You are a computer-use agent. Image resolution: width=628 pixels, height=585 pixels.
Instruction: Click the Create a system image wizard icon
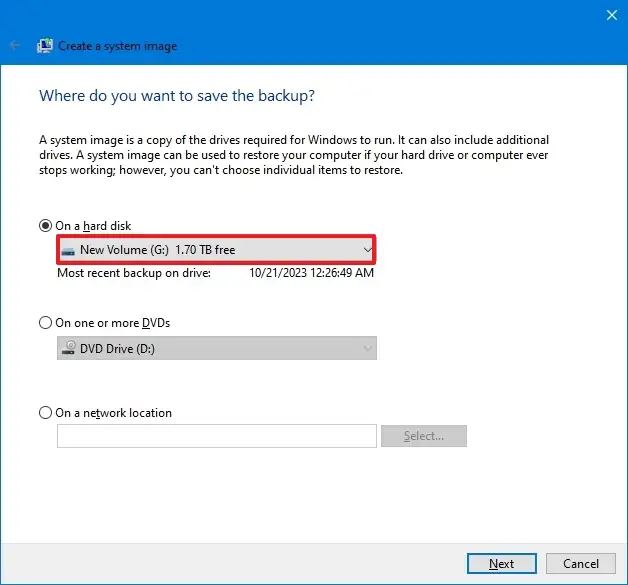pos(45,45)
